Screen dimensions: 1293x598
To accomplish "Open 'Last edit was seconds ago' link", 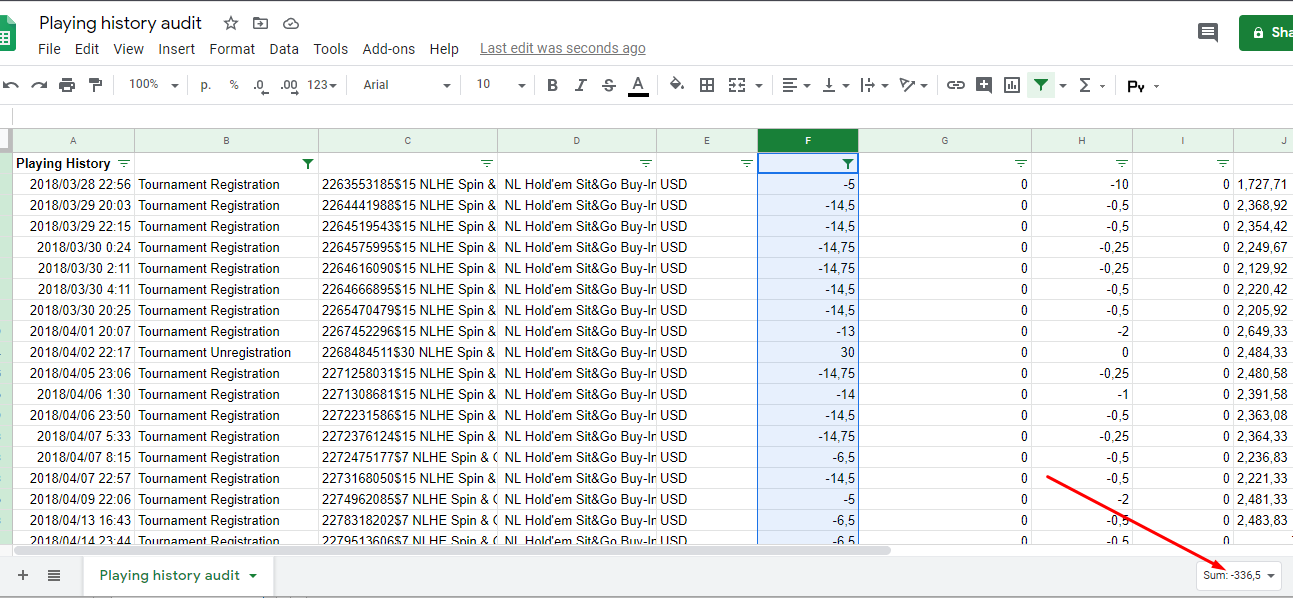I will click(563, 48).
